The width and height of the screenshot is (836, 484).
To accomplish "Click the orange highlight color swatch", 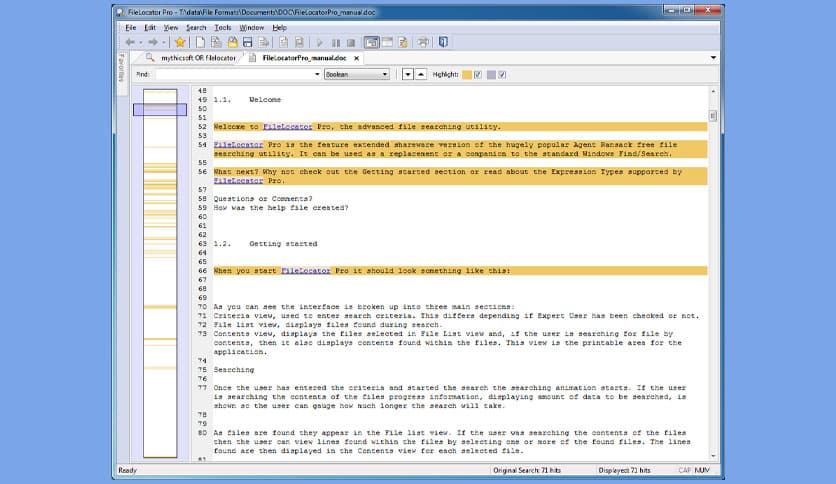I will coord(467,75).
